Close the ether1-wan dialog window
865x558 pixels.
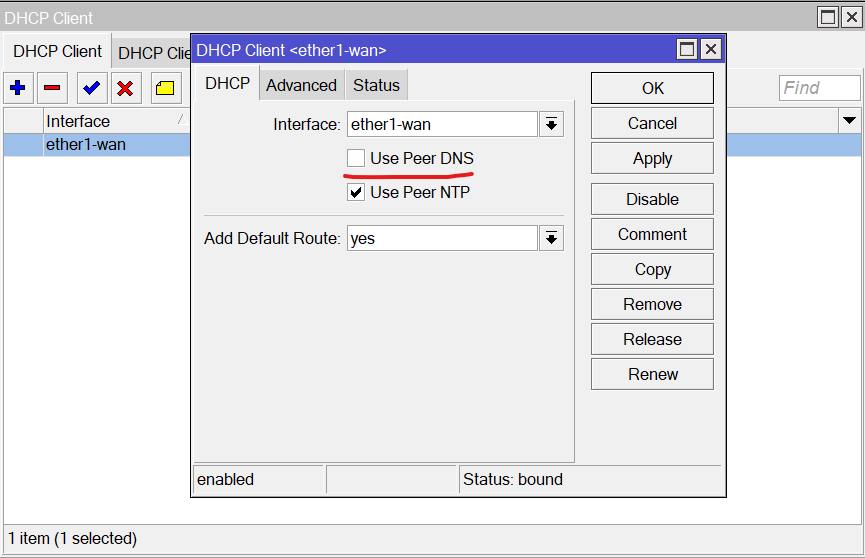click(711, 50)
